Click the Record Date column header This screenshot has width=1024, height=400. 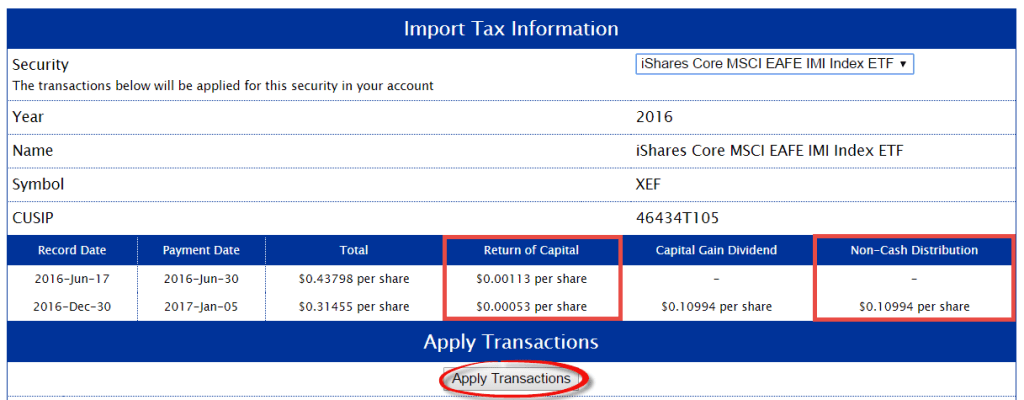(x=72, y=250)
